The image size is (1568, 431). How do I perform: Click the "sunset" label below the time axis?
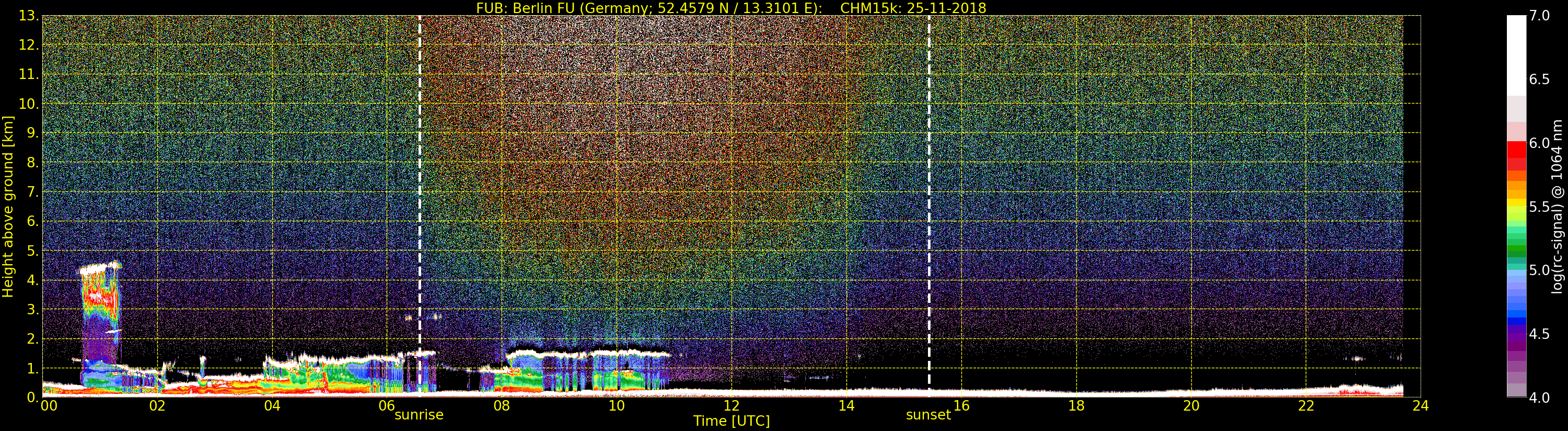click(x=928, y=415)
